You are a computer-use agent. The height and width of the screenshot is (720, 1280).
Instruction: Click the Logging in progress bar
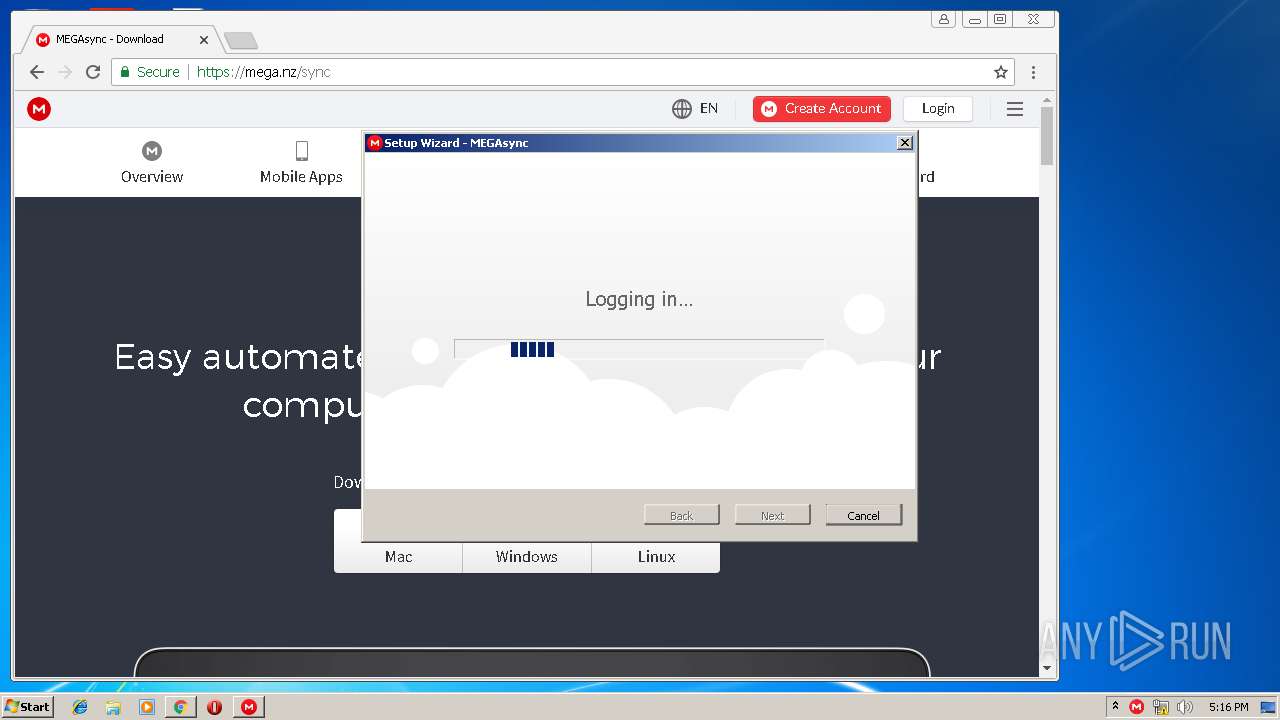coord(639,349)
